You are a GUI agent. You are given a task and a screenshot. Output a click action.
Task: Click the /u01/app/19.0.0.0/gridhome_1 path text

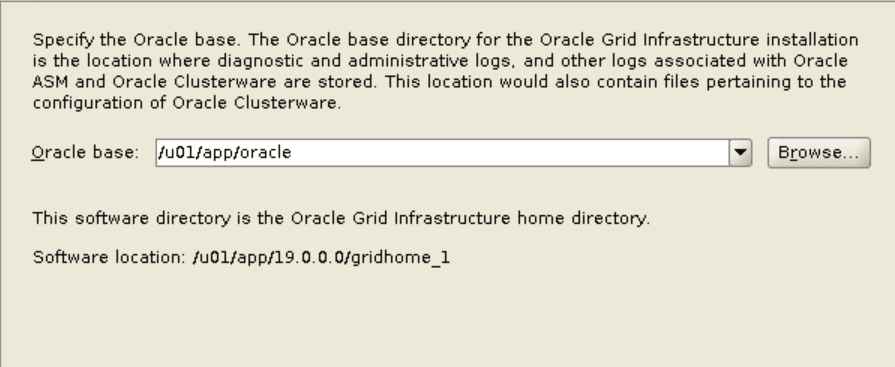point(321,257)
